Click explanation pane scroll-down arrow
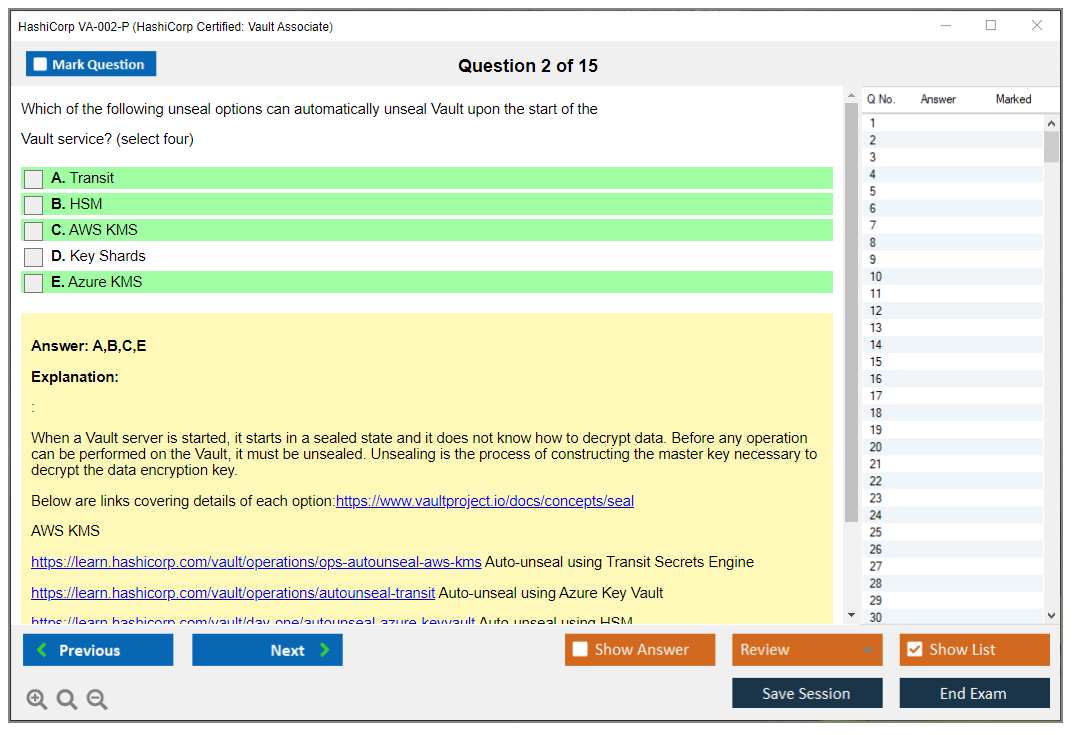 851,615
